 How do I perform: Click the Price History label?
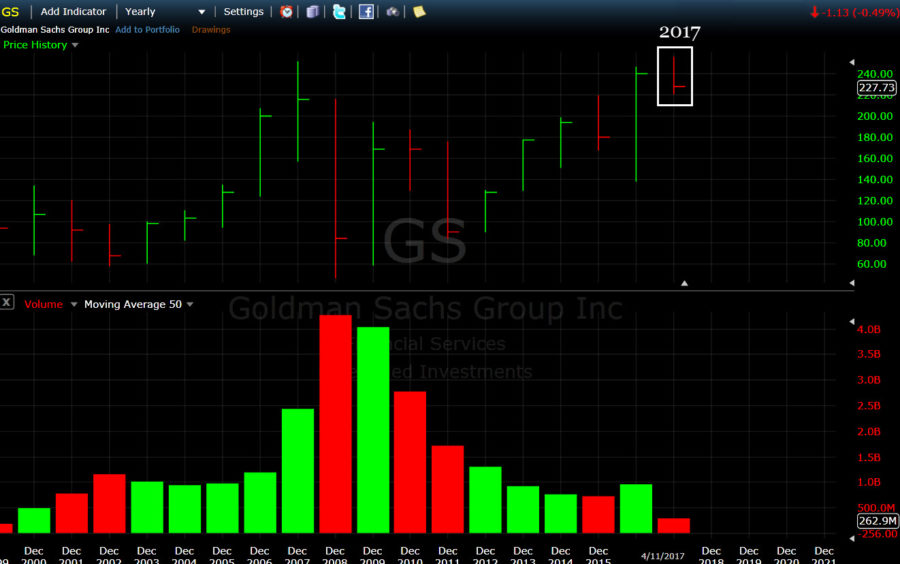pos(35,45)
